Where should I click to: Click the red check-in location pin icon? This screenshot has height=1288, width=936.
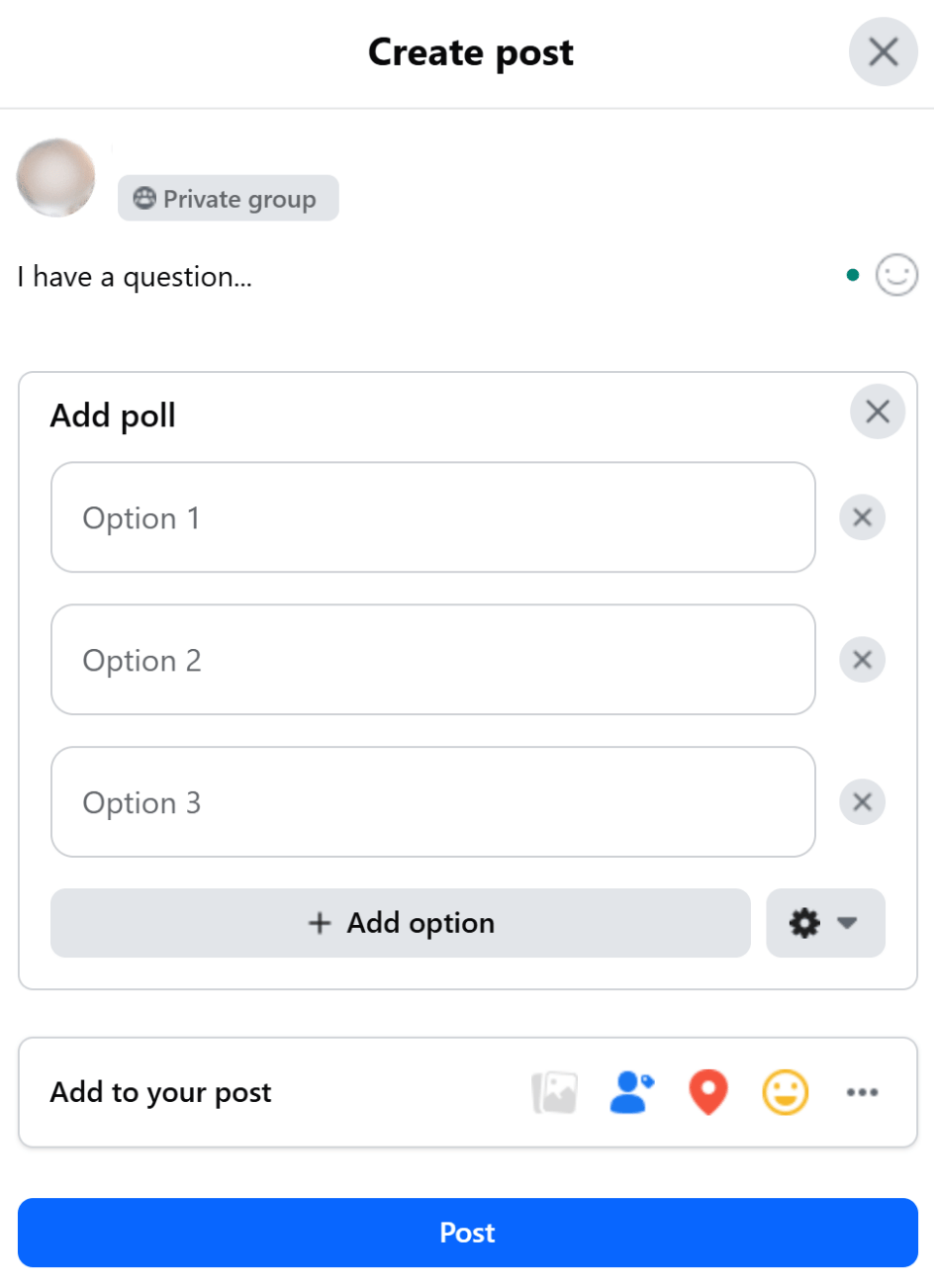(708, 1093)
